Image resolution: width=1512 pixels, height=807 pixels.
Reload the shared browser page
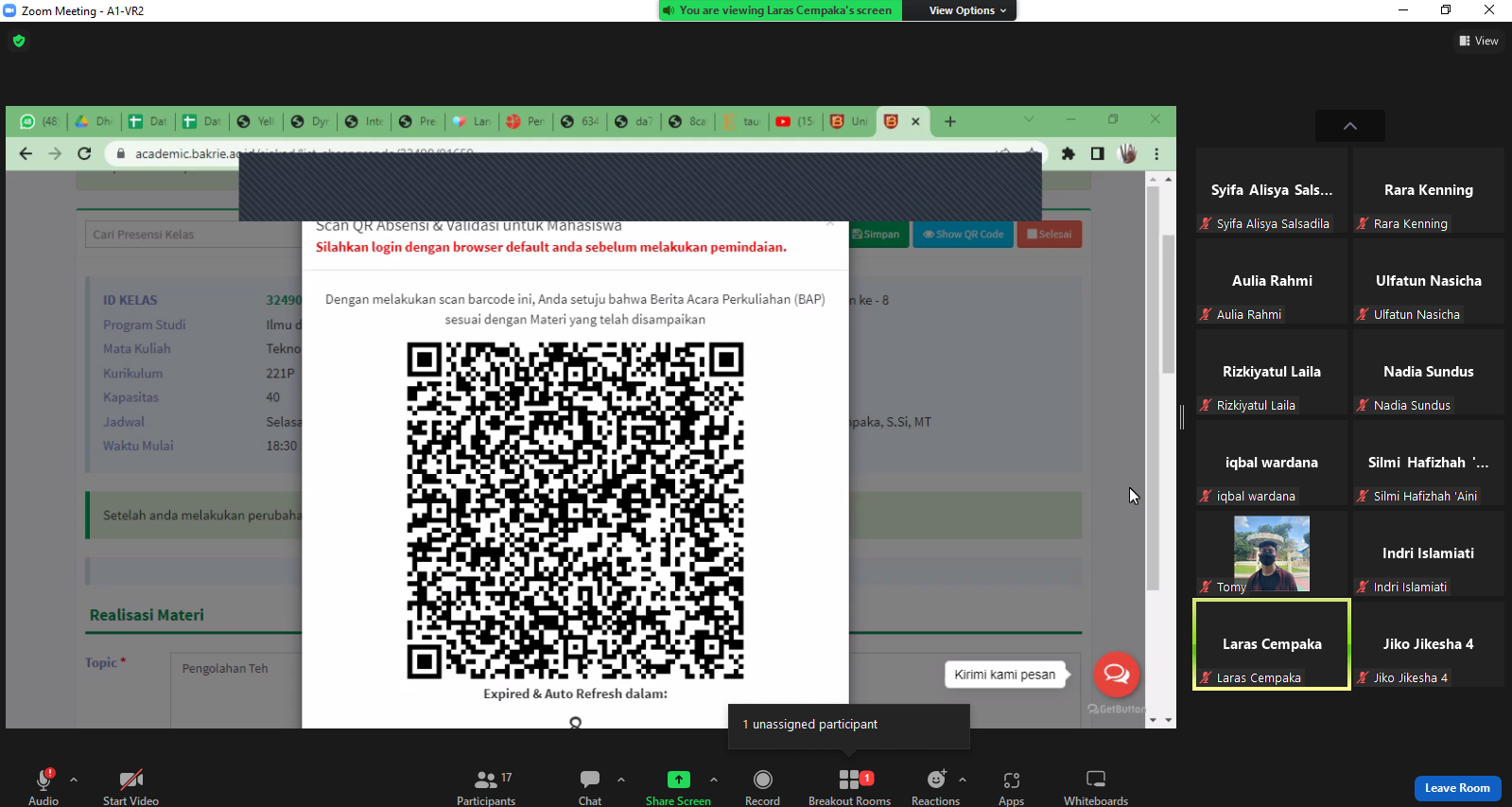coord(84,153)
